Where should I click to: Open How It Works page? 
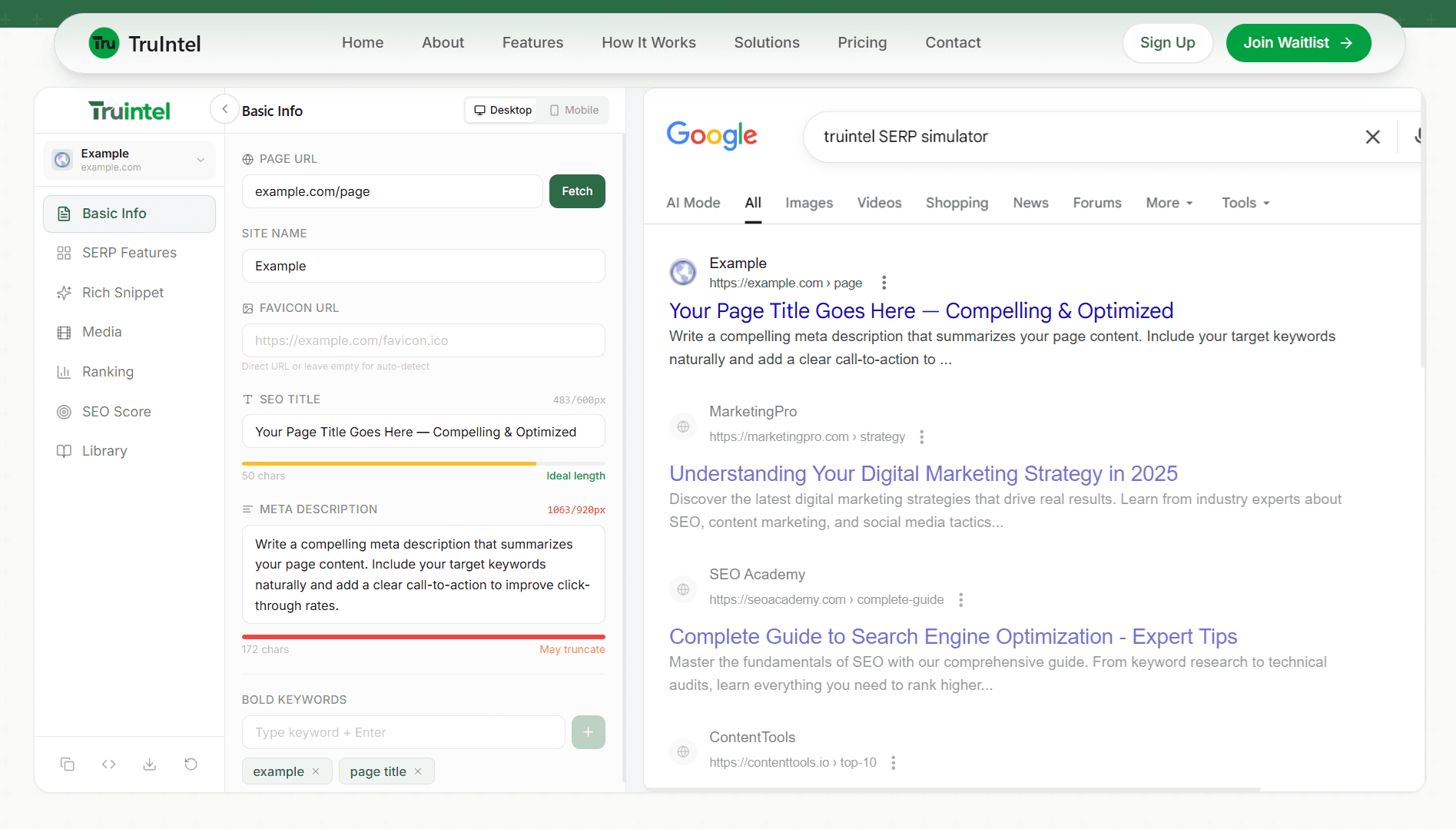click(648, 42)
